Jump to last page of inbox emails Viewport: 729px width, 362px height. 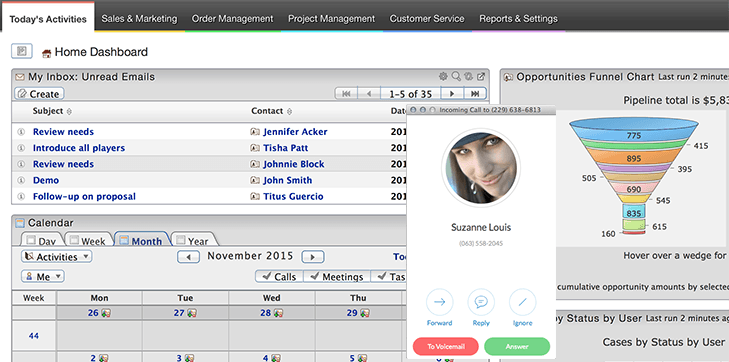click(x=475, y=94)
